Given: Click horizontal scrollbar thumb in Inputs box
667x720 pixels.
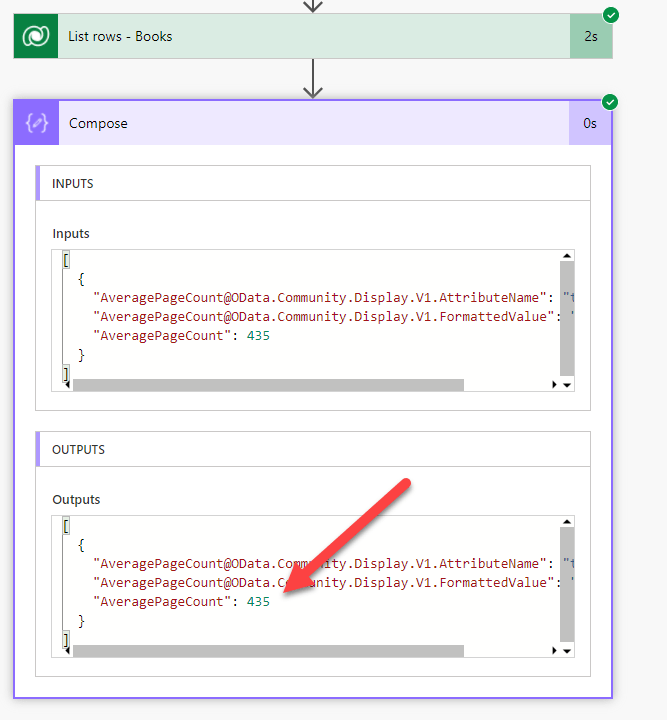Looking at the screenshot, I should [x=268, y=385].
